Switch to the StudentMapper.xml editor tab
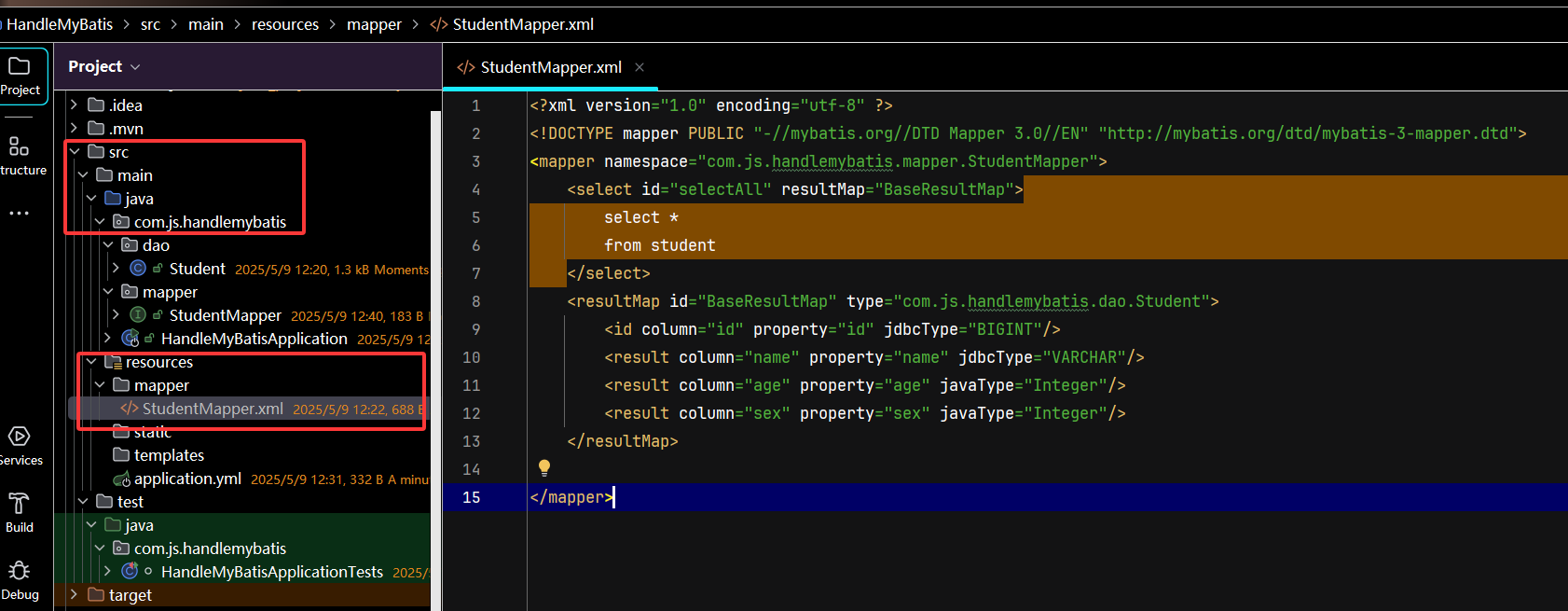Screen dimensions: 1568x611 point(550,67)
